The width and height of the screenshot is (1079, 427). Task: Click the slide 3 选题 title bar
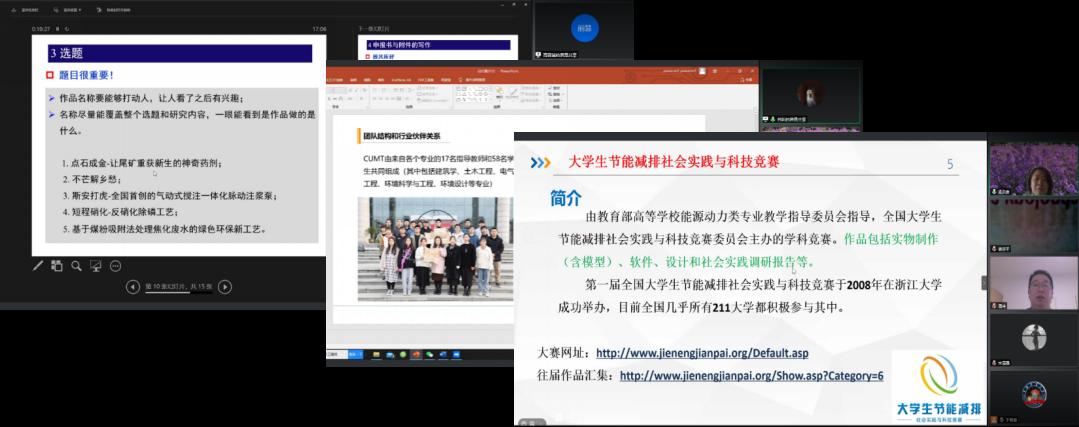[x=180, y=53]
